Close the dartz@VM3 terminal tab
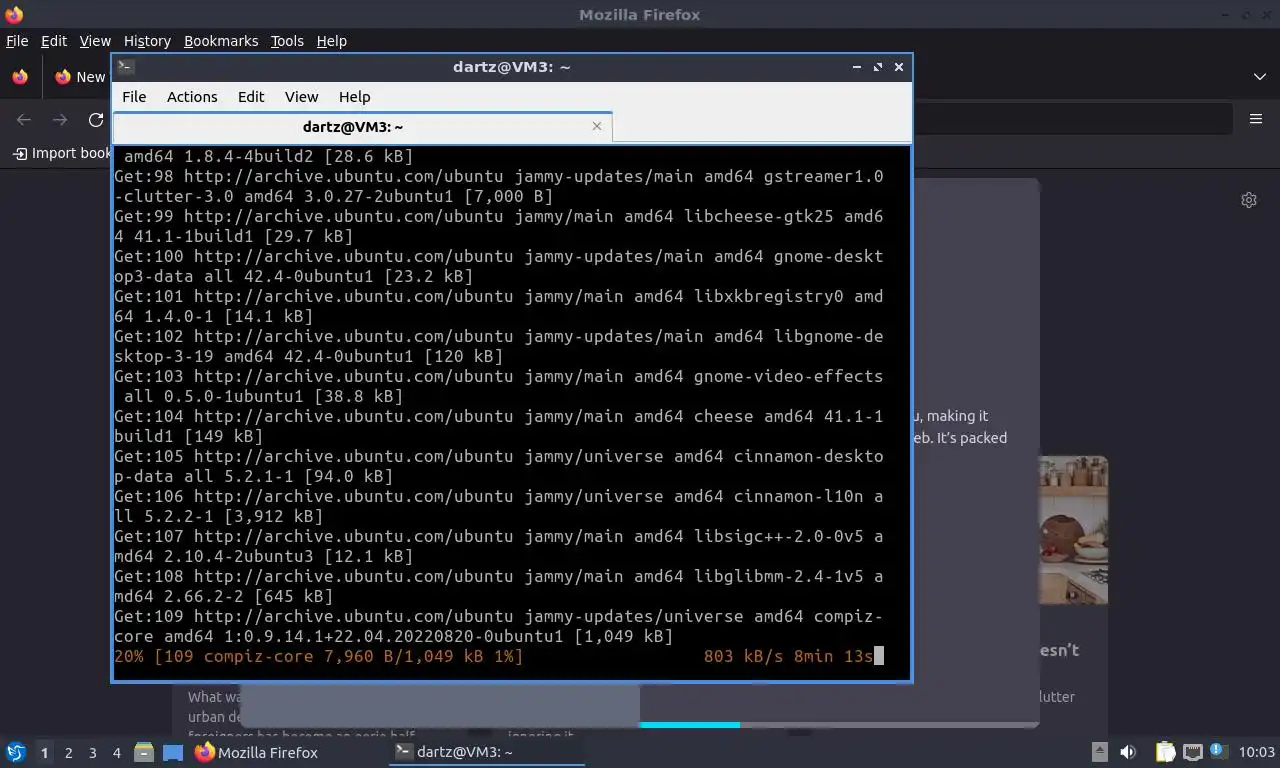The image size is (1280, 768). pyautogui.click(x=597, y=126)
